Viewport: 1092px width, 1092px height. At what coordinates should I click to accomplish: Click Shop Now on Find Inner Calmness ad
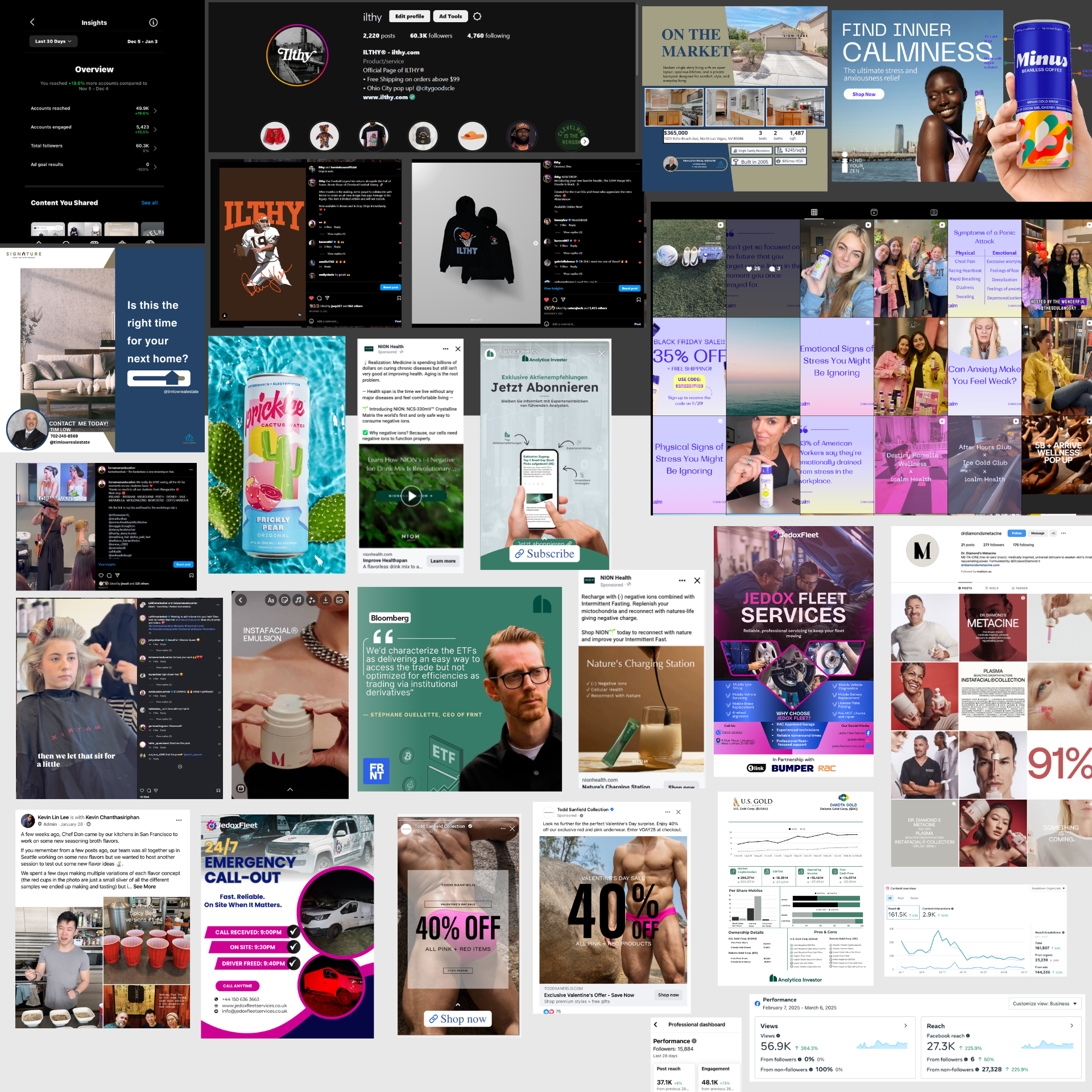coord(863,94)
